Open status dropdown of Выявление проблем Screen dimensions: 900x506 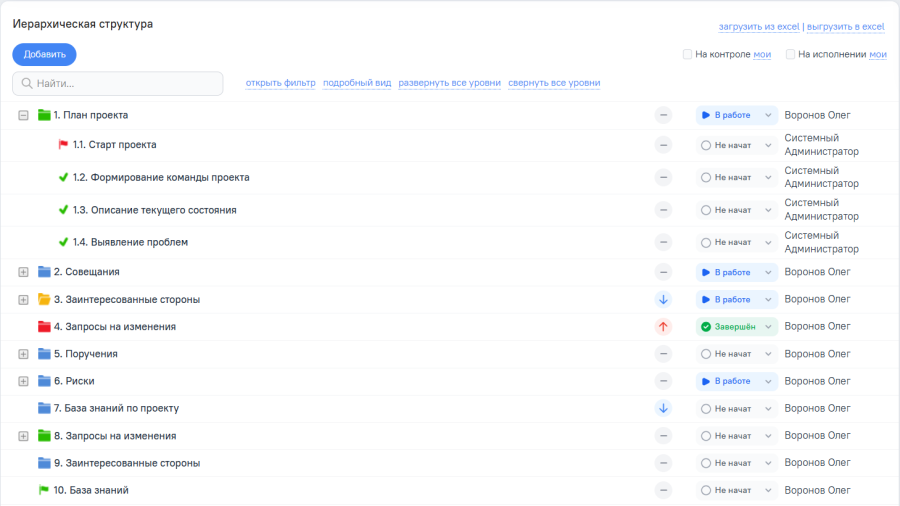coord(736,243)
